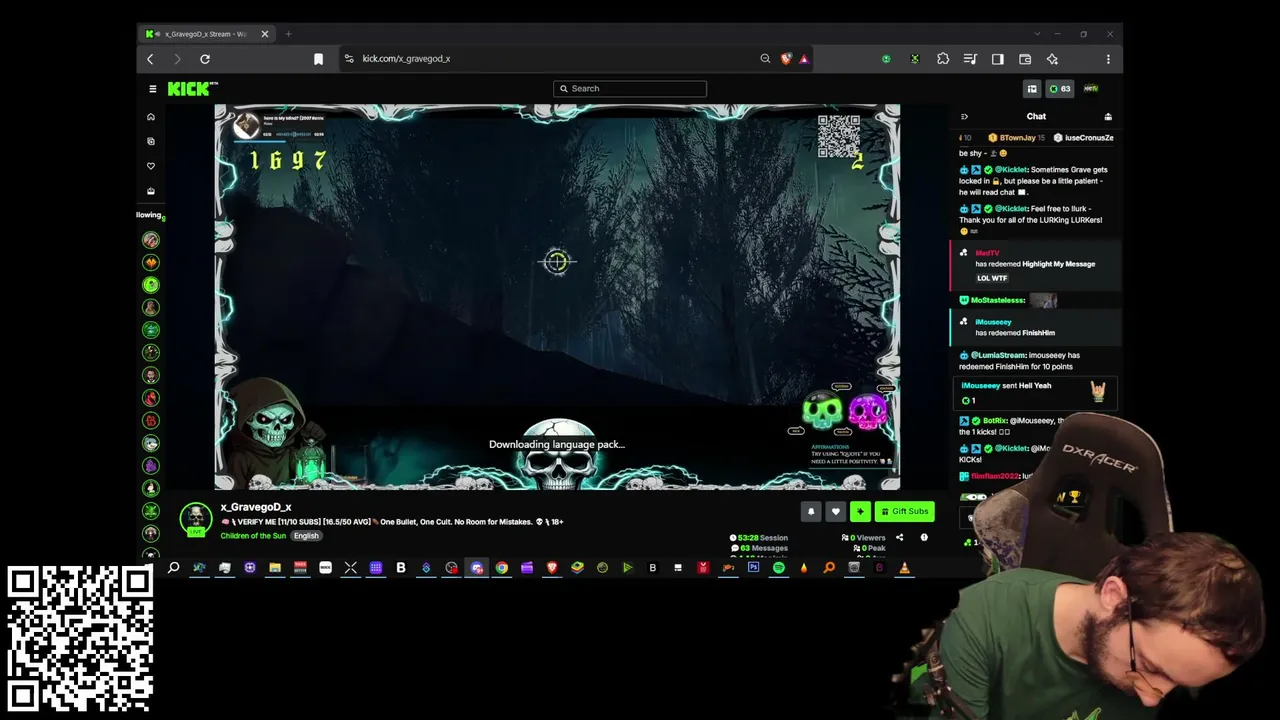Reload the Kick stream page
Screen dimensions: 1280x720
(x=205, y=59)
